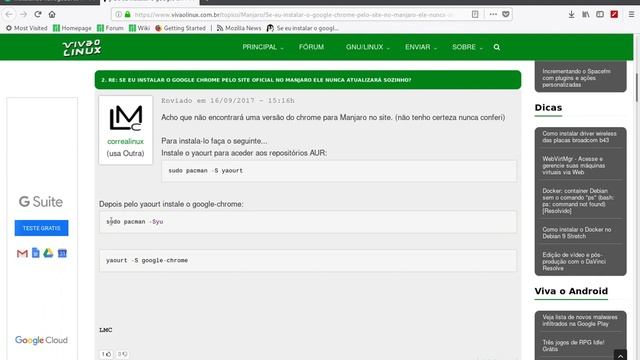
Task: Open the correalinux user profile link
Action: [125, 141]
